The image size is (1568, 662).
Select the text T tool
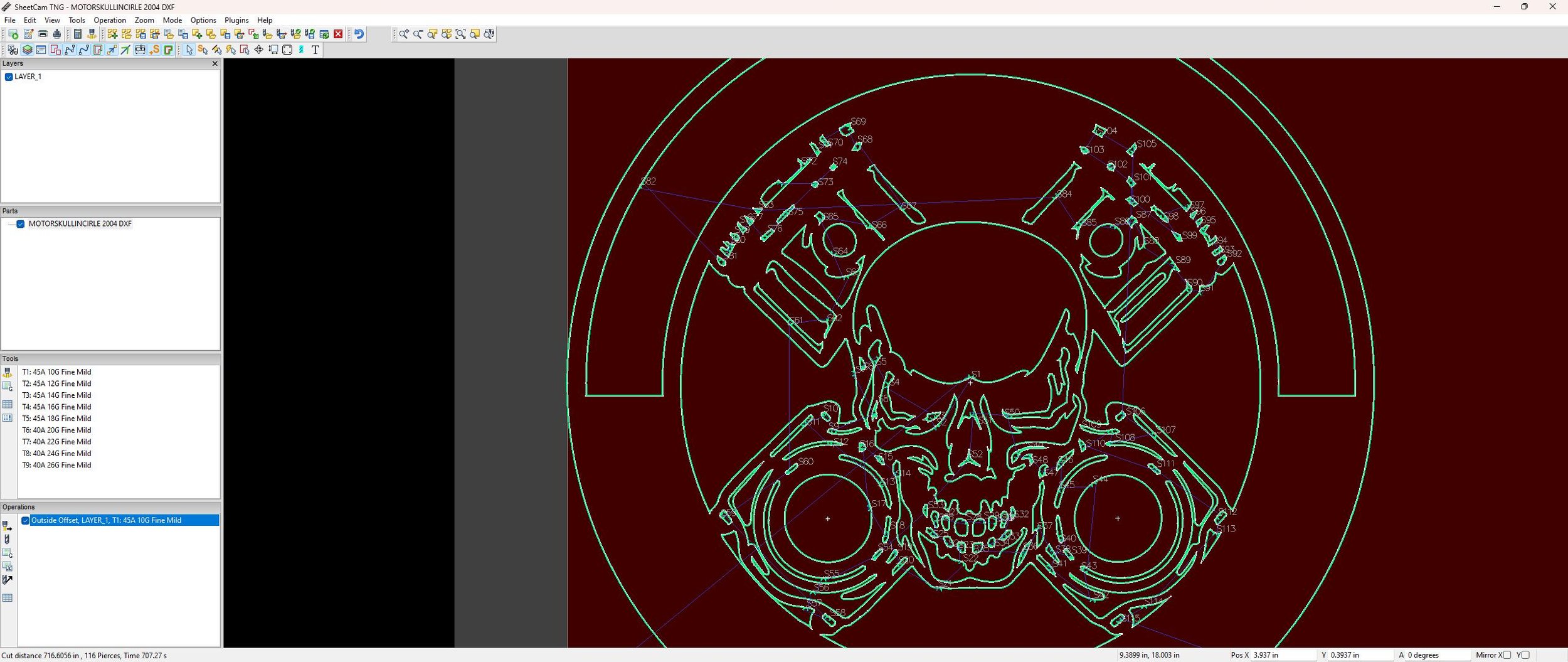tap(315, 50)
